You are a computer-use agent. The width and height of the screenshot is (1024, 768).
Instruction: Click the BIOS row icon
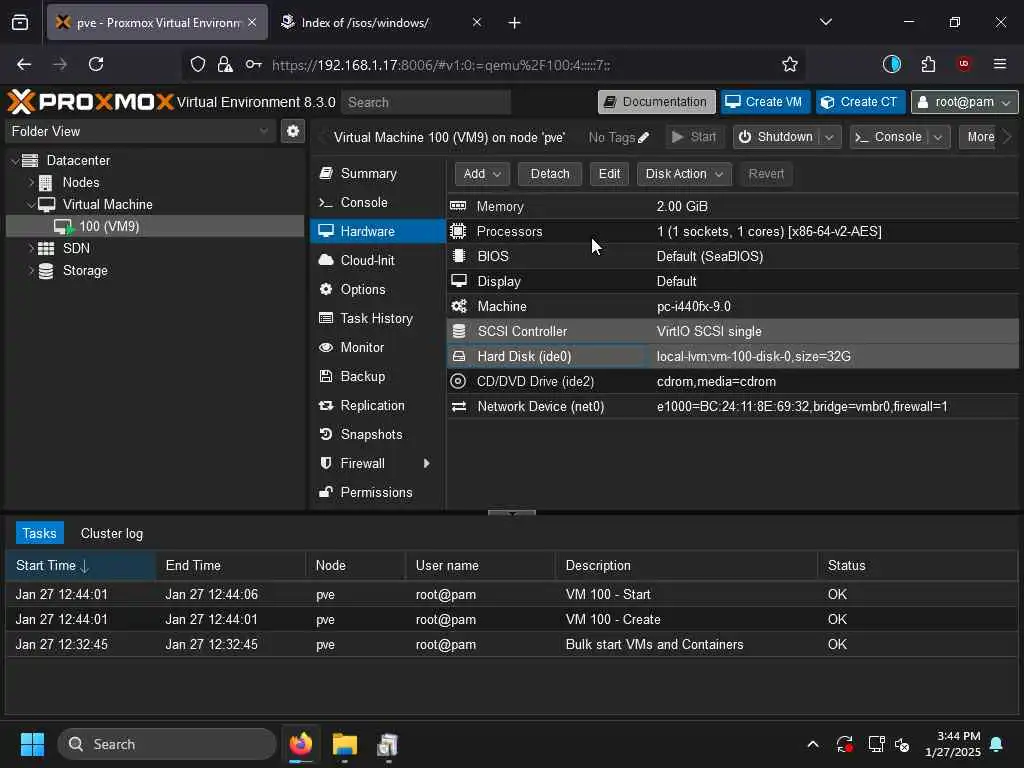point(458,256)
